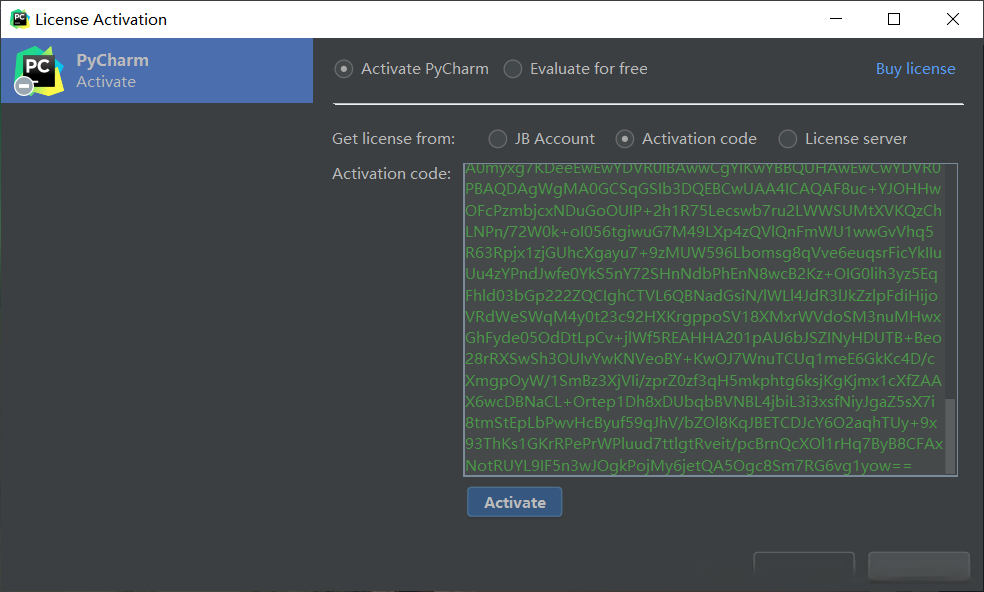Click the large PyCharm product icon in the sidebar
This screenshot has height=592, width=984.
(38, 68)
